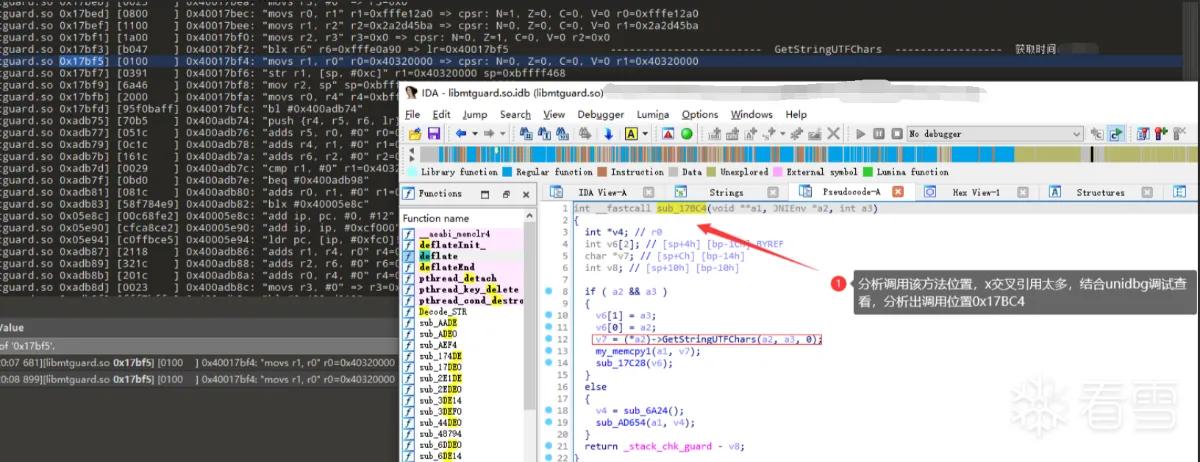Close the Strings tab

coord(773,192)
